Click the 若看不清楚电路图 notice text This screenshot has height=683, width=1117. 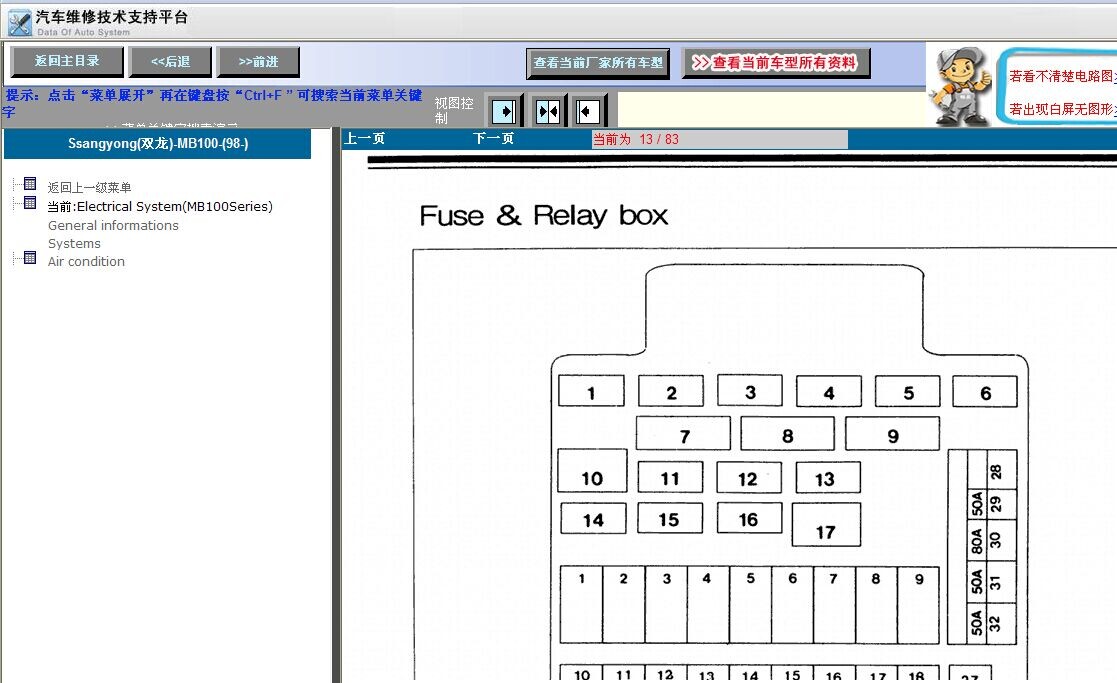click(x=1062, y=76)
